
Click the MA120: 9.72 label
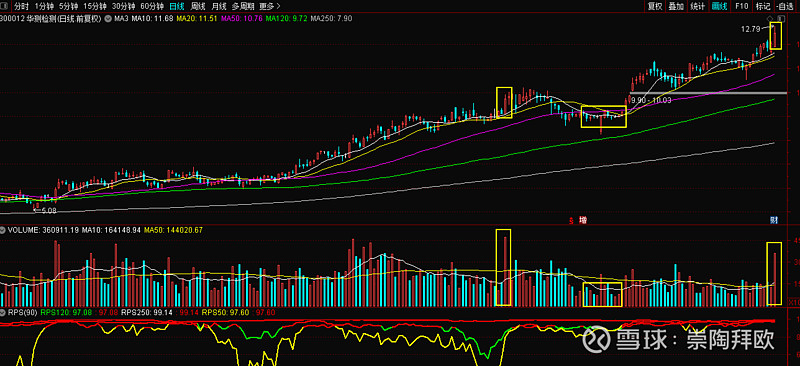(x=286, y=19)
